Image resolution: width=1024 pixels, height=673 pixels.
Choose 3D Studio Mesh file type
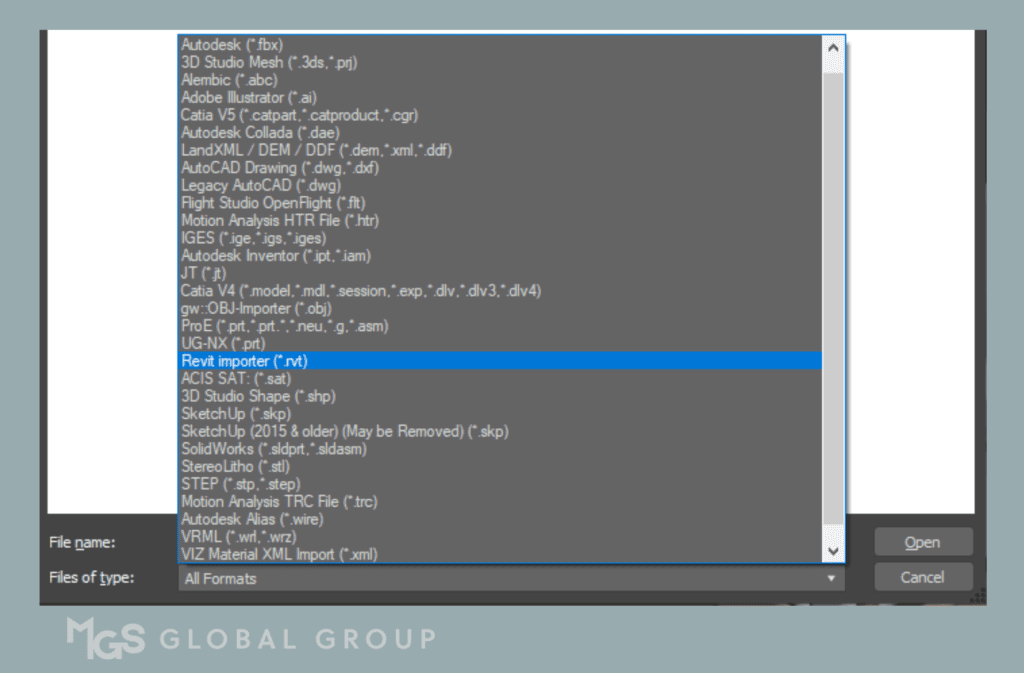point(268,62)
